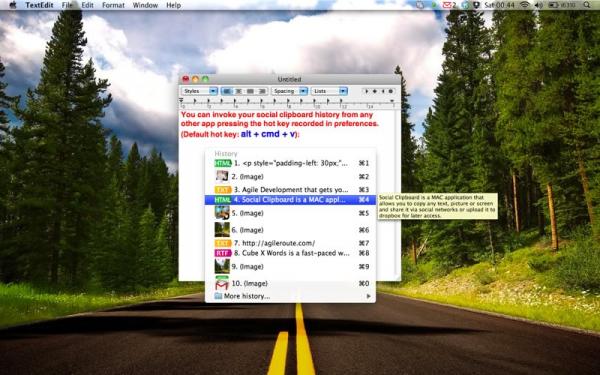Click the Wi-Fi status icon
The width and height of the screenshot is (600, 375).
point(525,5)
